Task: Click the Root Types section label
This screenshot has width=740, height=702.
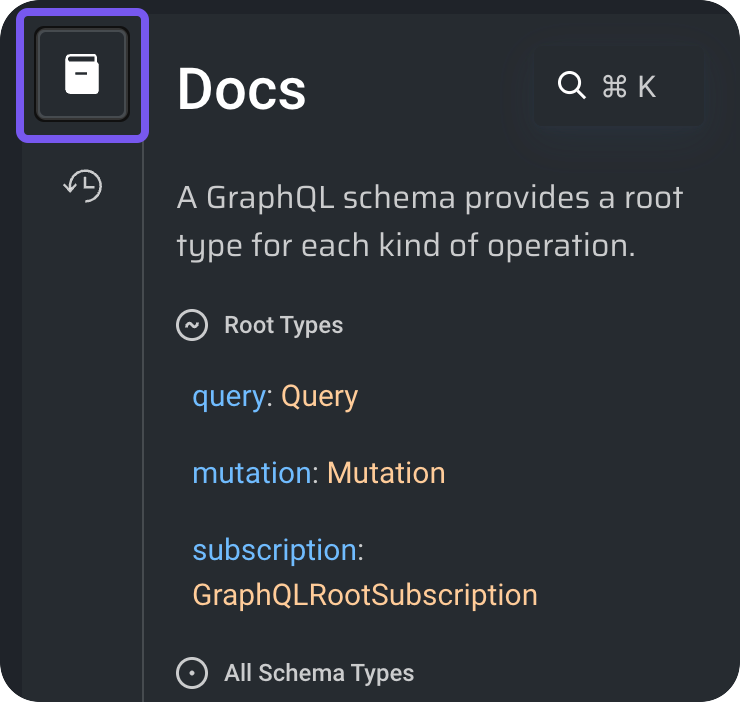Action: tap(283, 325)
